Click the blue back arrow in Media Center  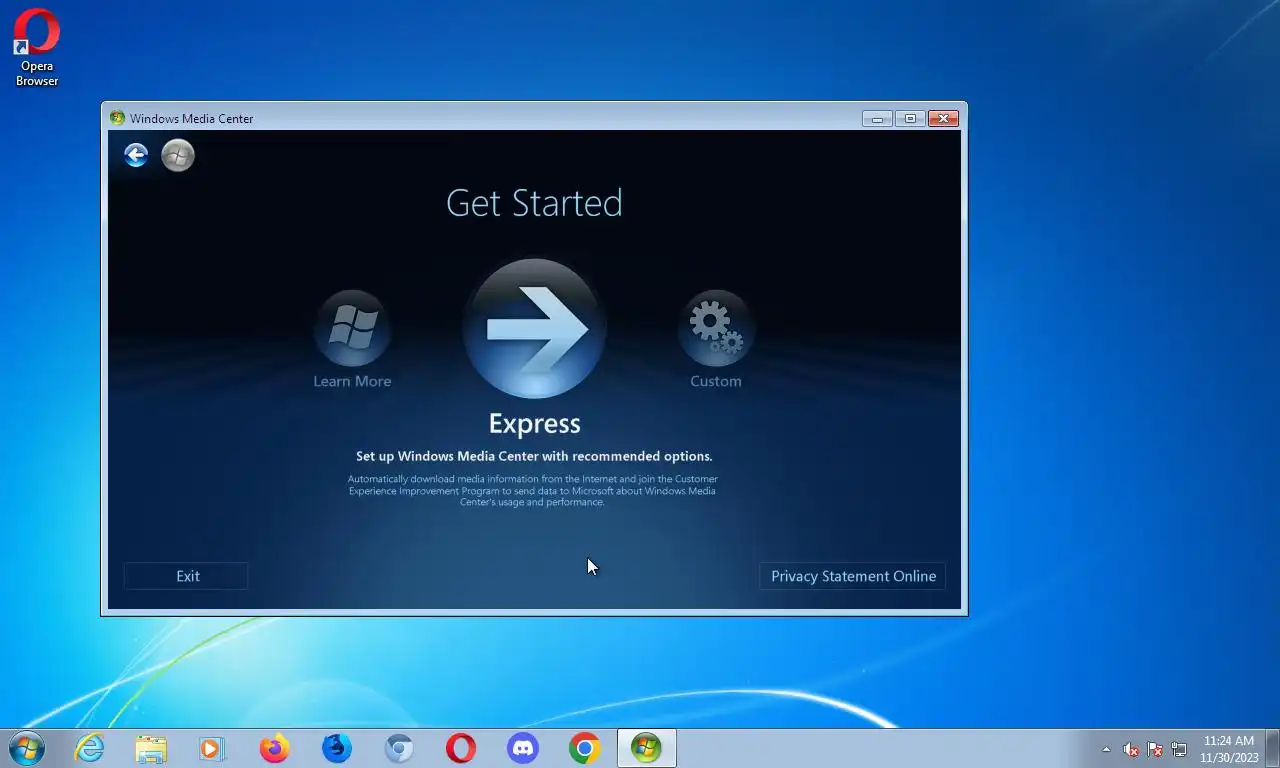click(136, 155)
